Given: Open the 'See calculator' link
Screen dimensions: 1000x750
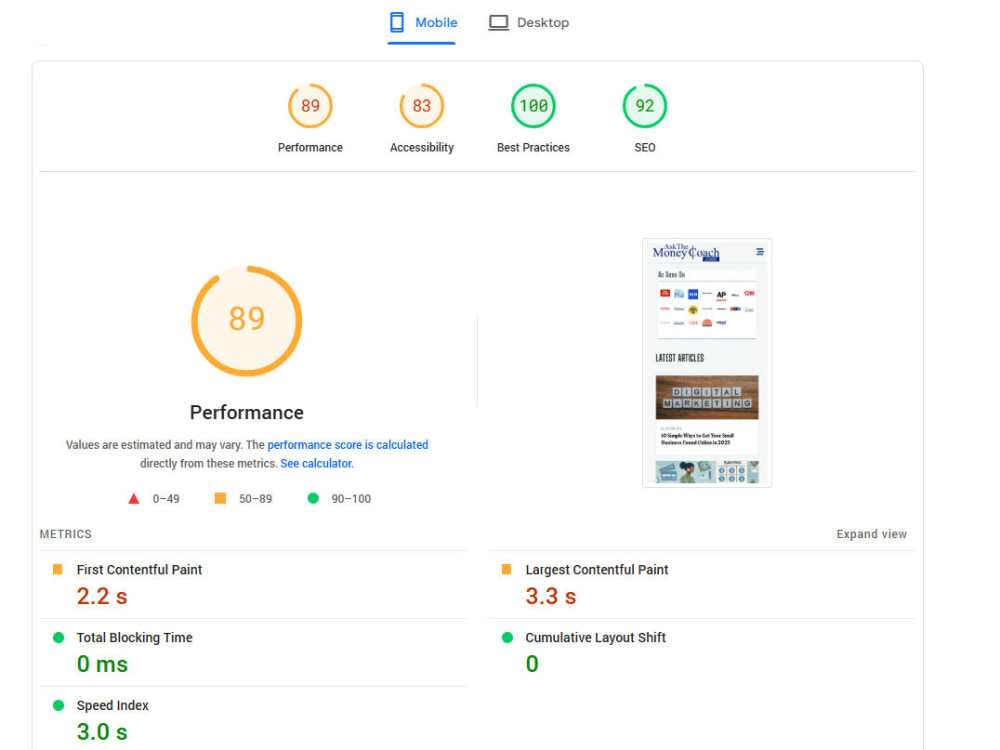Looking at the screenshot, I should click(316, 464).
